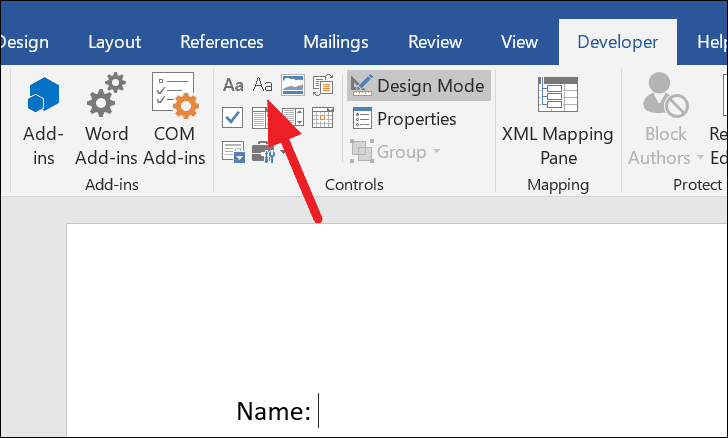Open the Design tab
This screenshot has height=438, width=728.
click(24, 42)
